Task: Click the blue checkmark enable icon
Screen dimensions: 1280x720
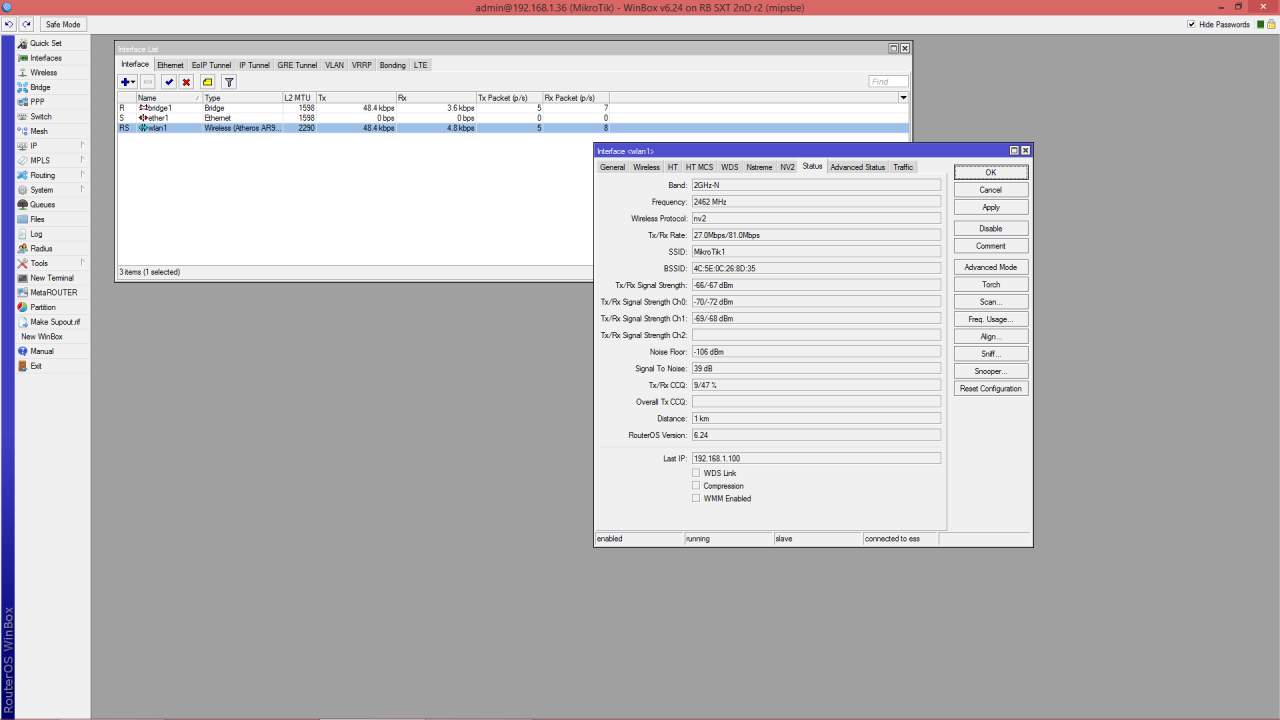Action: (x=169, y=82)
